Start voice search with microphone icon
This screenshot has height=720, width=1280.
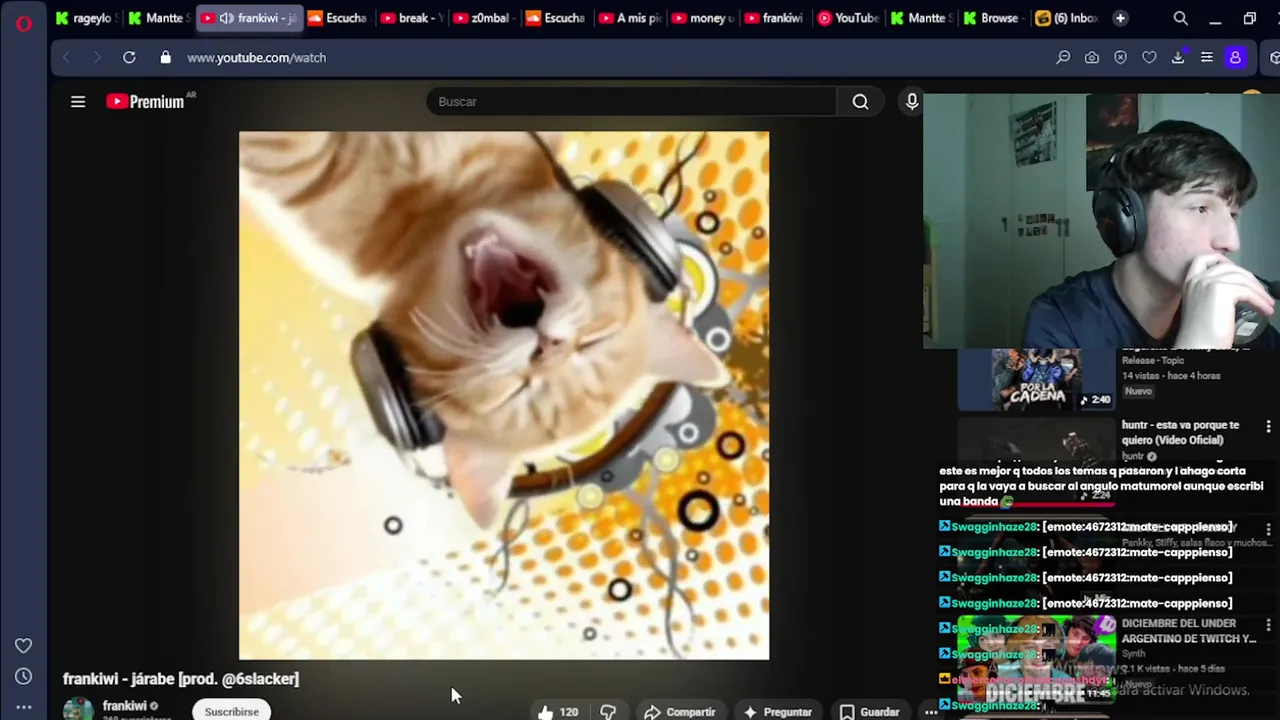pyautogui.click(x=912, y=101)
